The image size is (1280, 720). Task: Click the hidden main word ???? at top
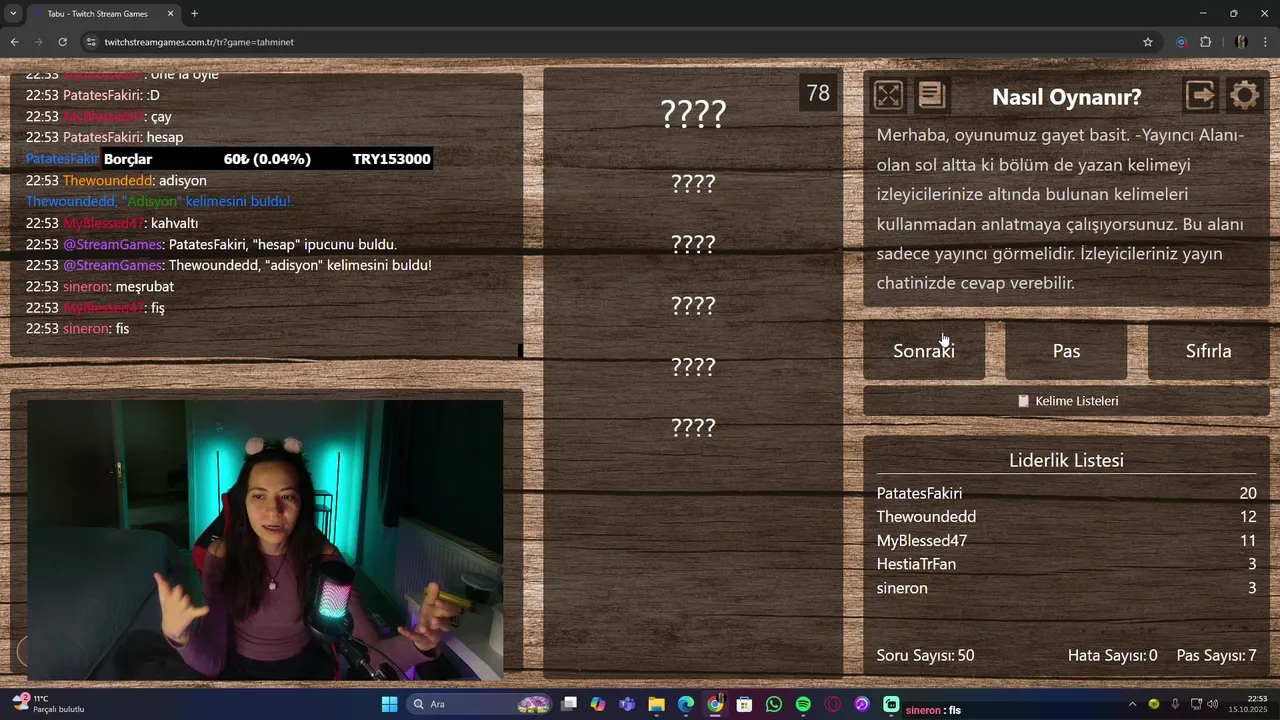point(693,114)
